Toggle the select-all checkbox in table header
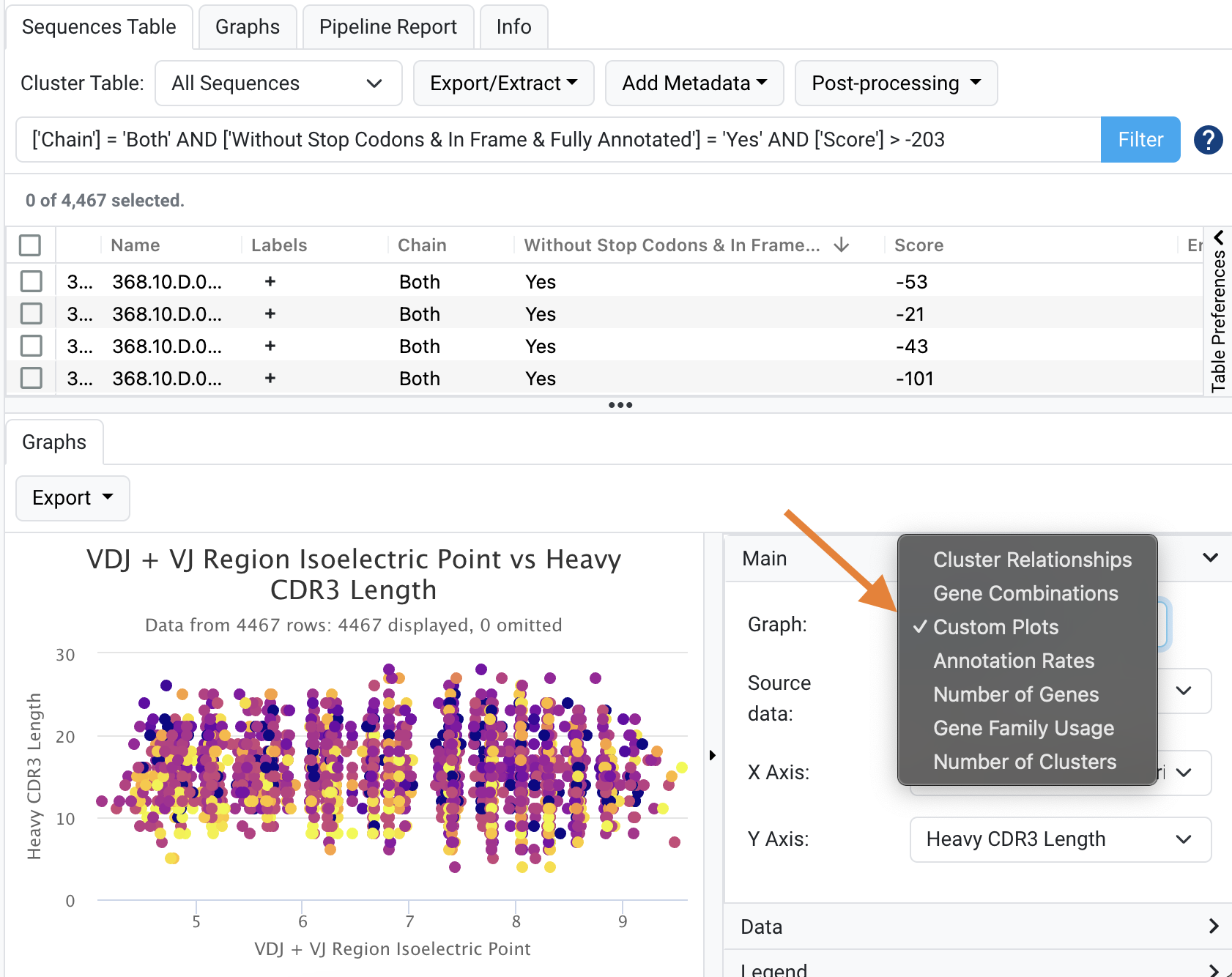The image size is (1232, 977). pos(30,245)
